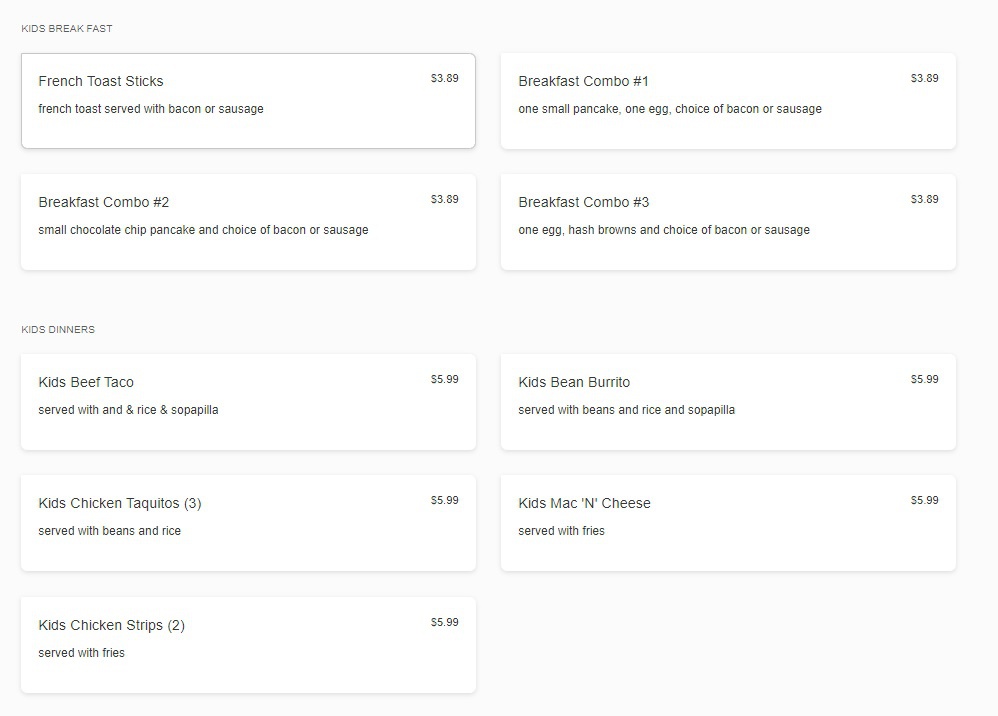Click the "one small pancake, one egg" description
The height and width of the screenshot is (716, 998).
click(x=670, y=109)
